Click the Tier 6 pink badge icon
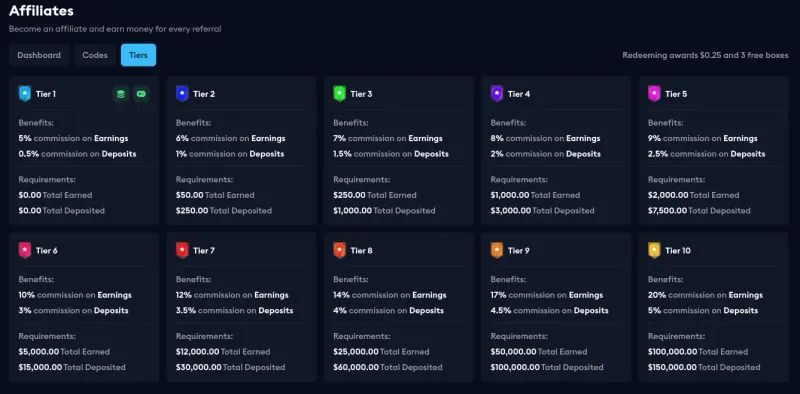800x394 pixels. point(25,251)
